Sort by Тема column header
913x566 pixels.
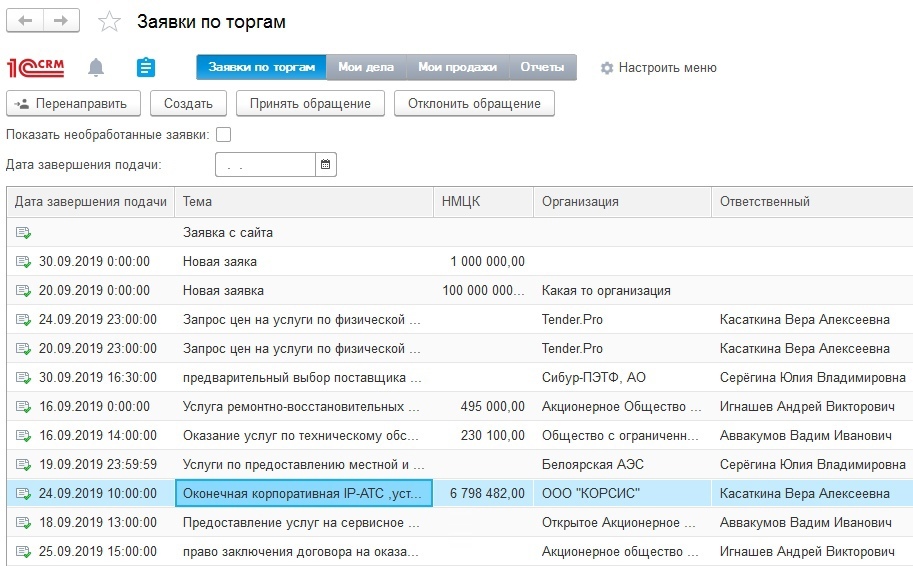pos(304,202)
